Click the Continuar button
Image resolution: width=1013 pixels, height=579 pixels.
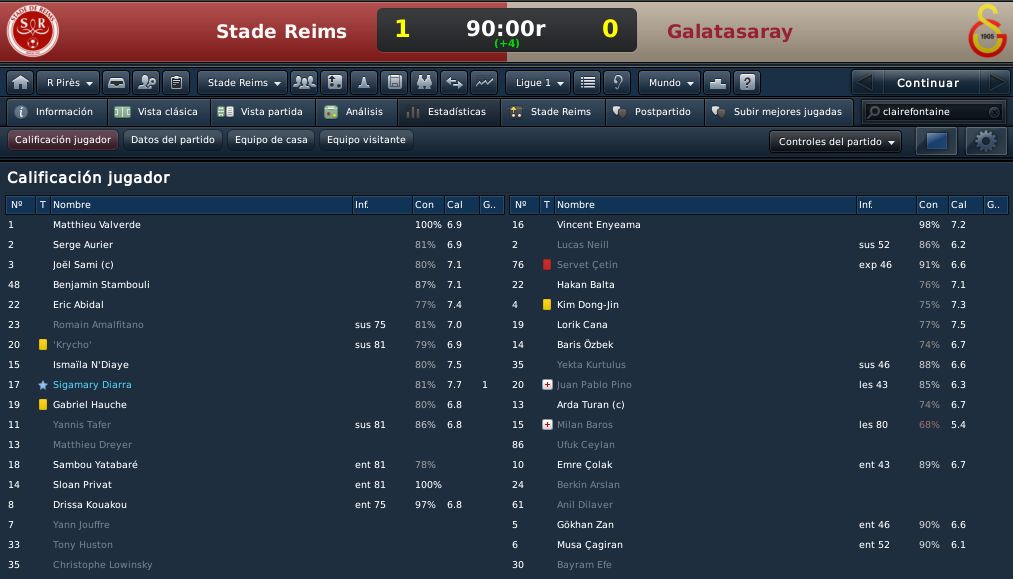[928, 83]
